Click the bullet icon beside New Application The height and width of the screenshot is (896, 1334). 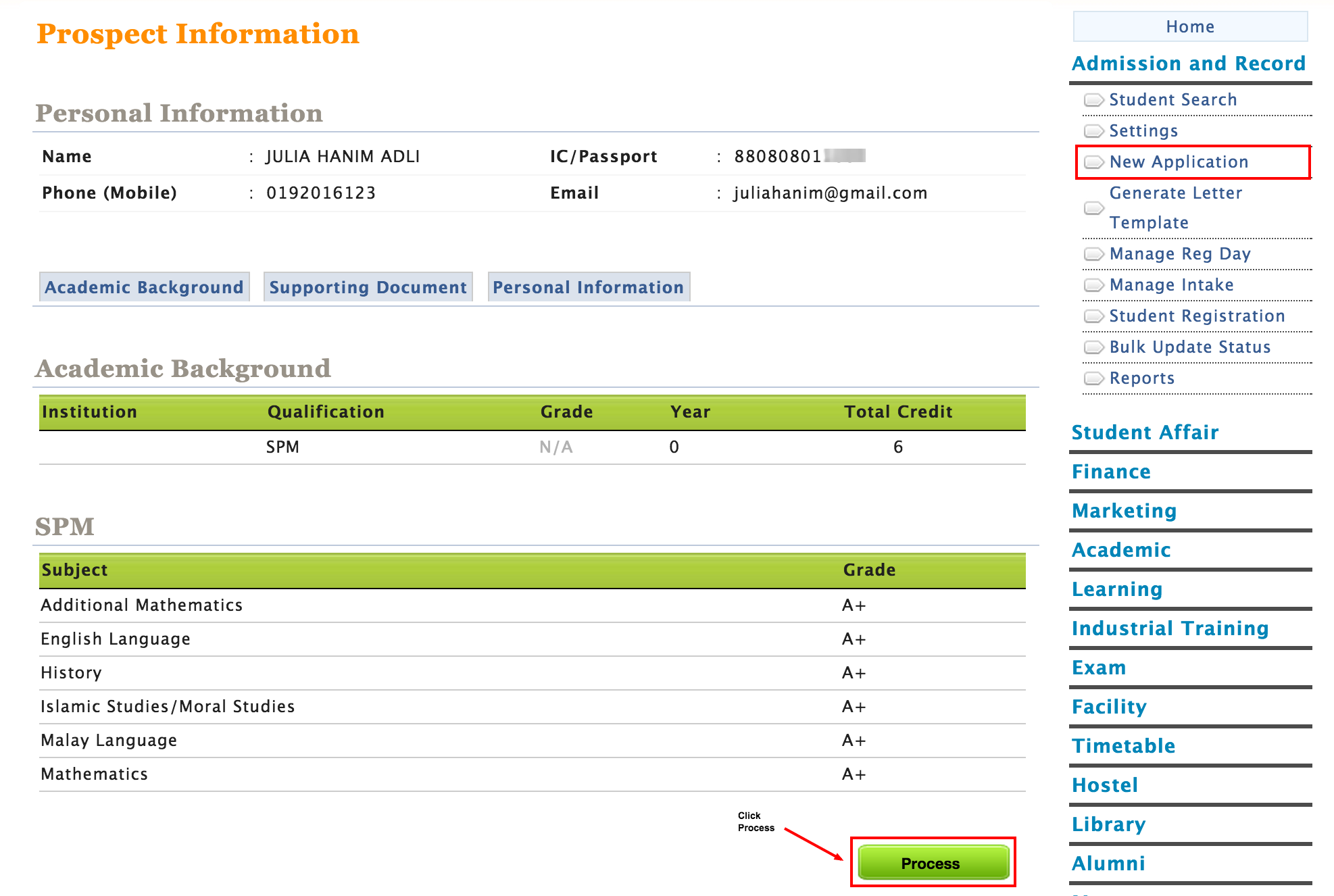(1093, 162)
